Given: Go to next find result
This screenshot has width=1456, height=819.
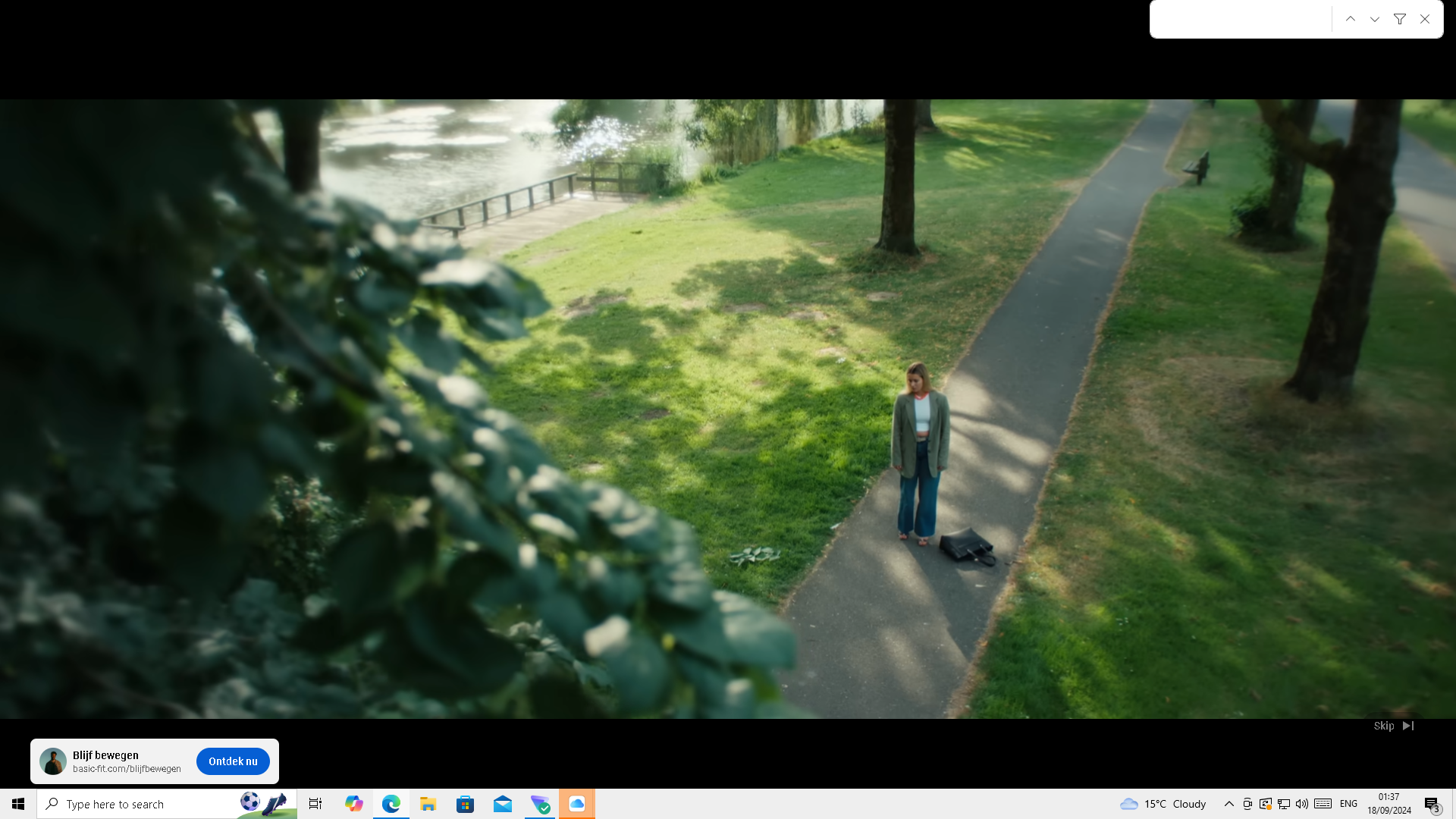Looking at the screenshot, I should click(1375, 19).
